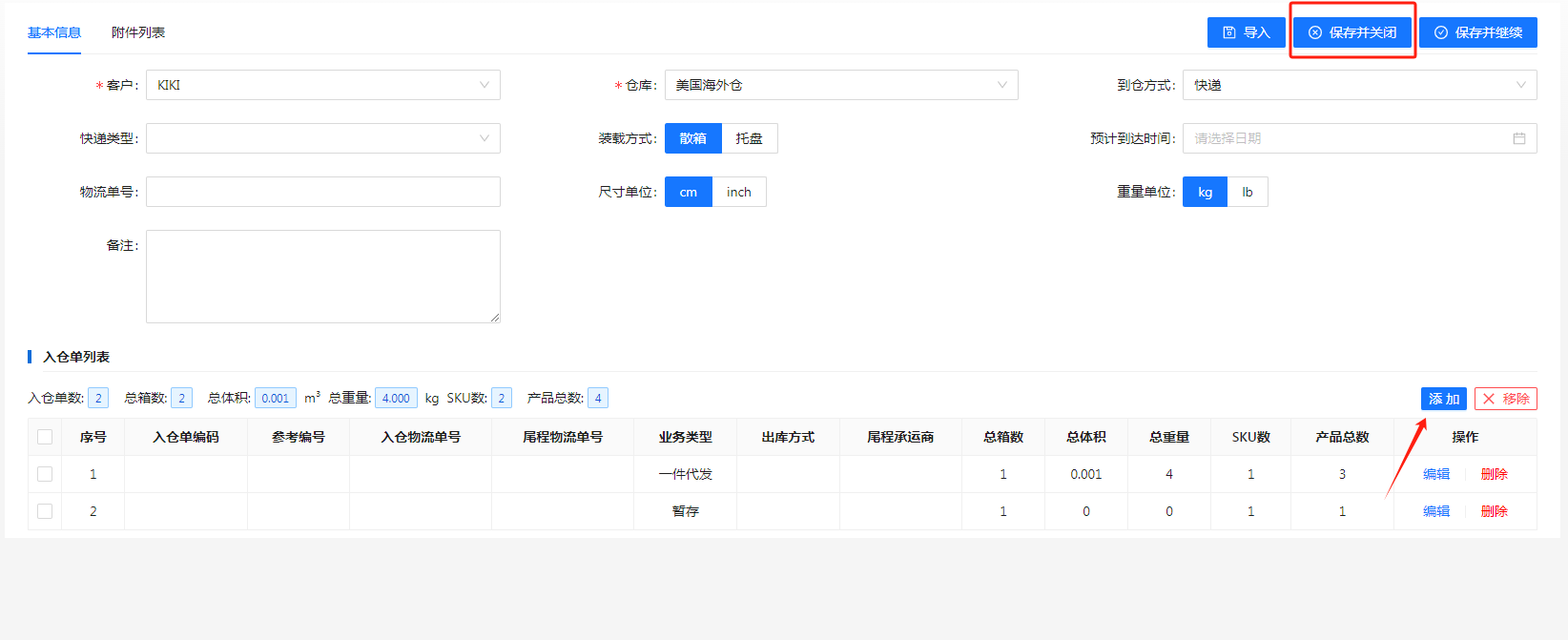Expand the 快递类型 dropdown
The width and height of the screenshot is (1568, 640).
tap(323, 138)
